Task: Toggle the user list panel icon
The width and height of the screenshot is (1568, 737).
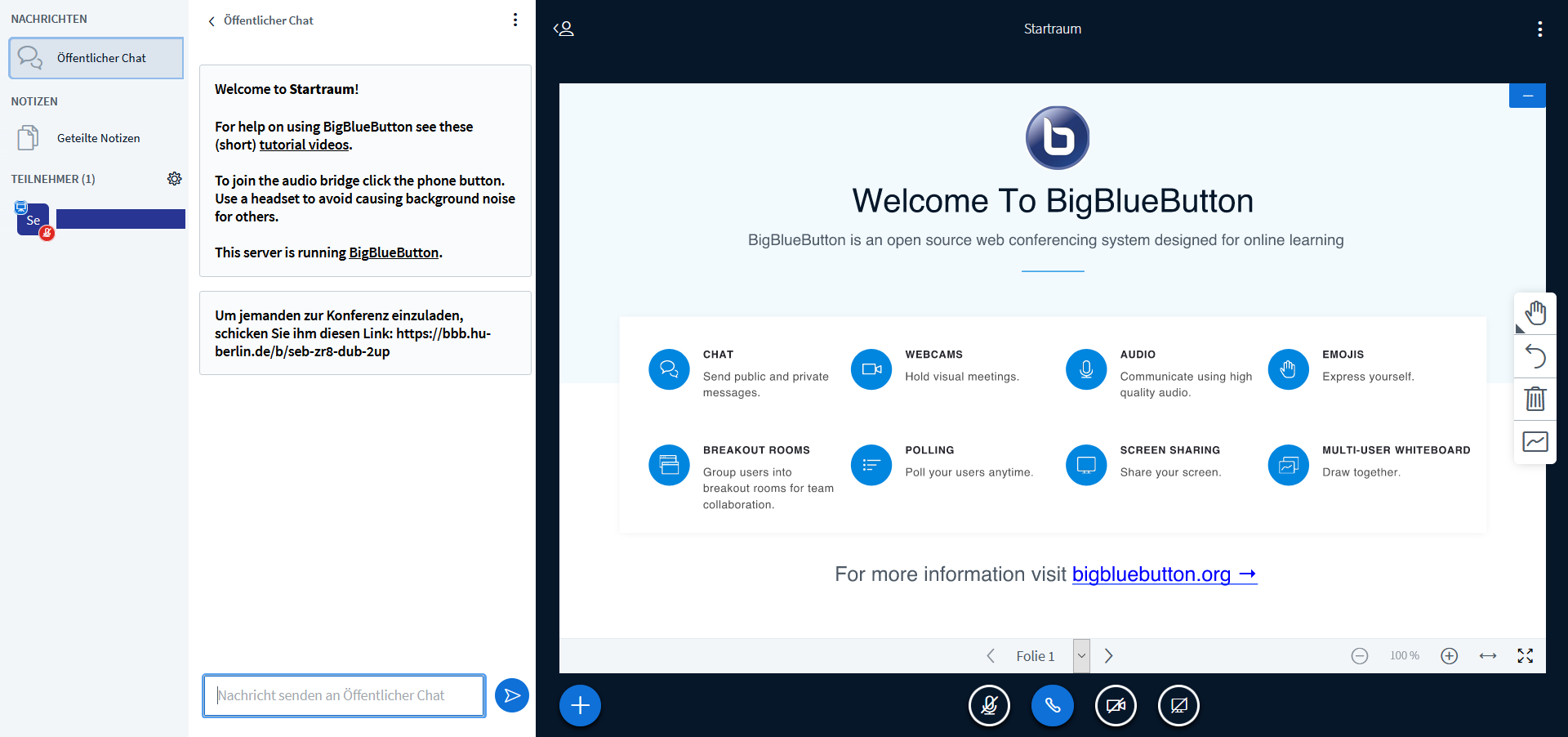Action: [x=563, y=29]
